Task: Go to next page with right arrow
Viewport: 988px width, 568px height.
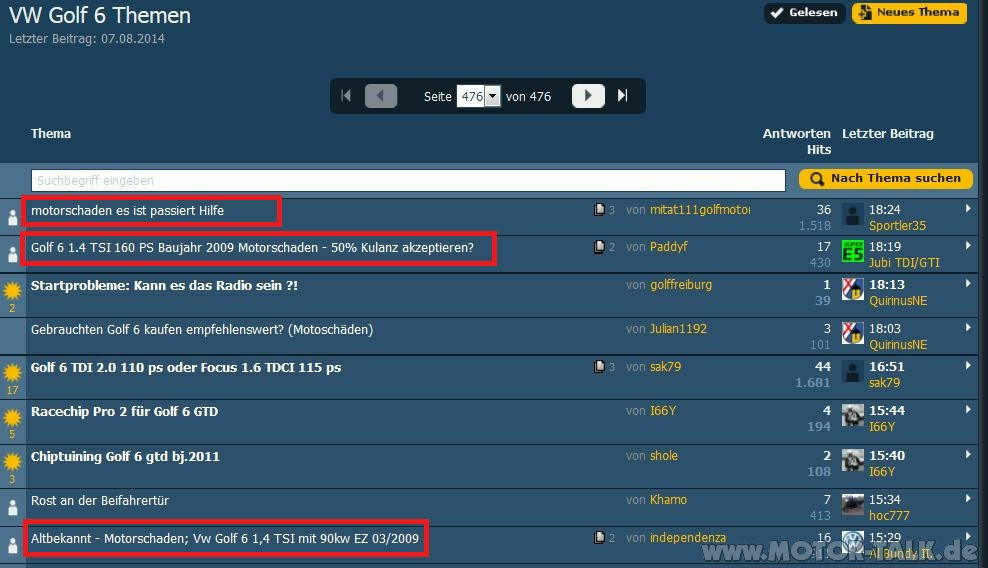Action: (588, 96)
